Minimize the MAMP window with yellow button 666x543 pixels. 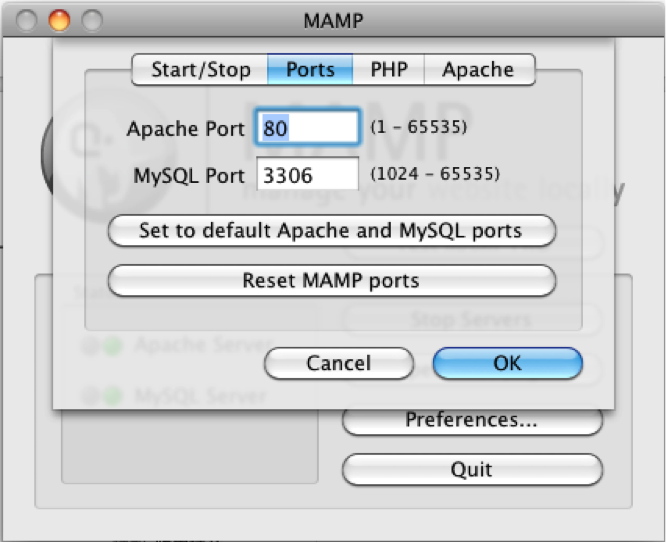tap(59, 20)
